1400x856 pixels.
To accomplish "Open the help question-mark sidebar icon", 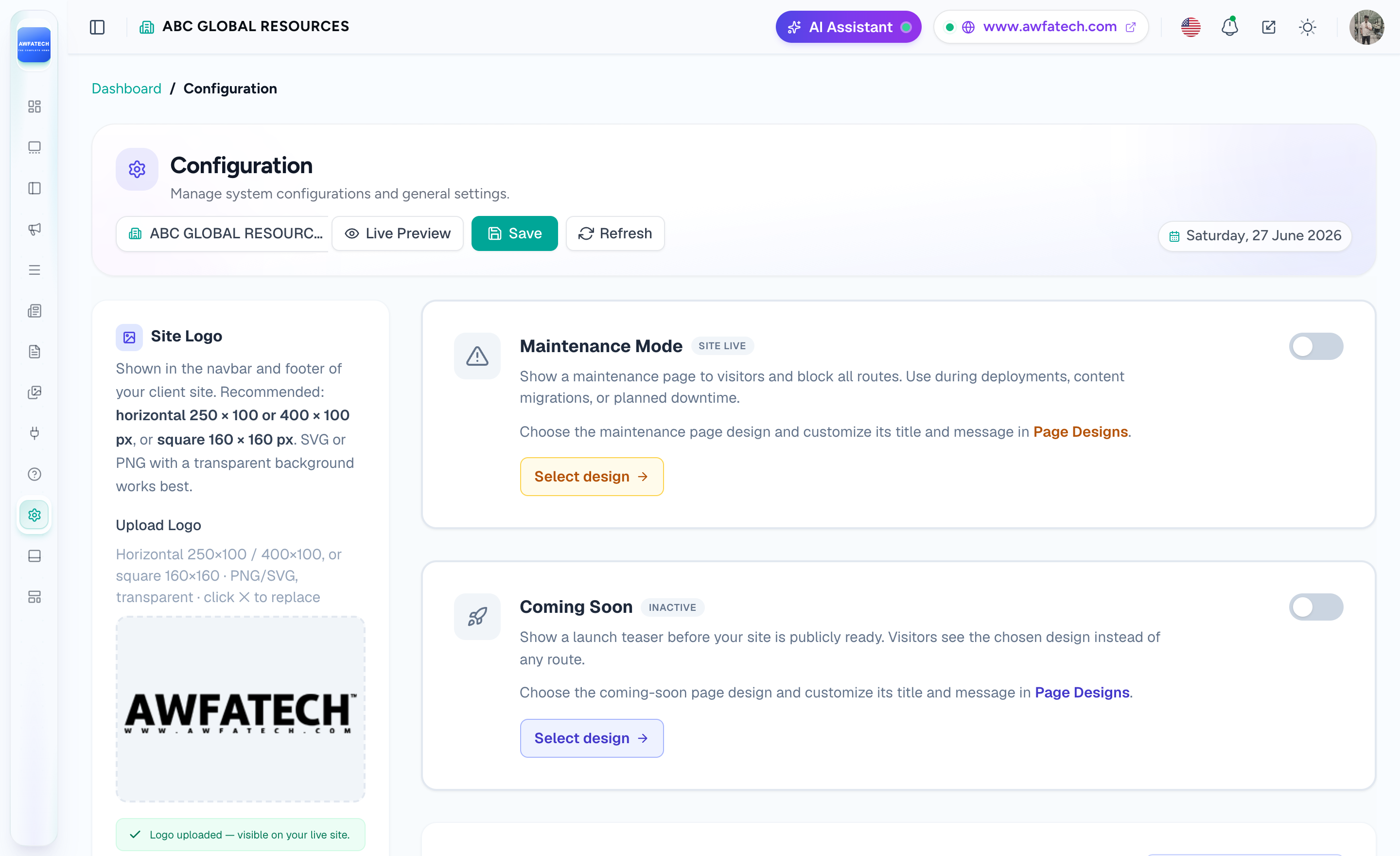I will click(35, 474).
